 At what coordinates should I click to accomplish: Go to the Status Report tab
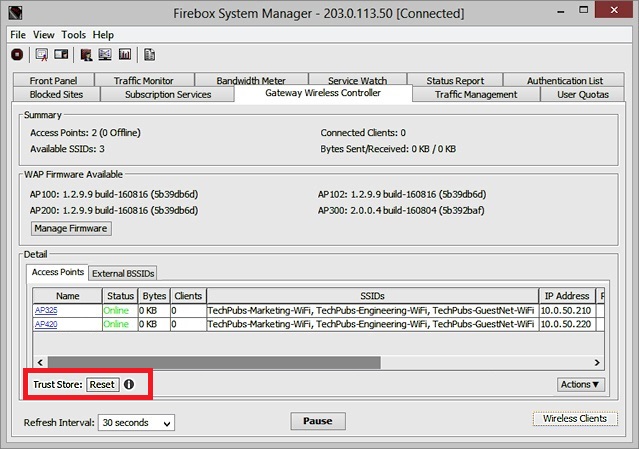click(x=455, y=80)
